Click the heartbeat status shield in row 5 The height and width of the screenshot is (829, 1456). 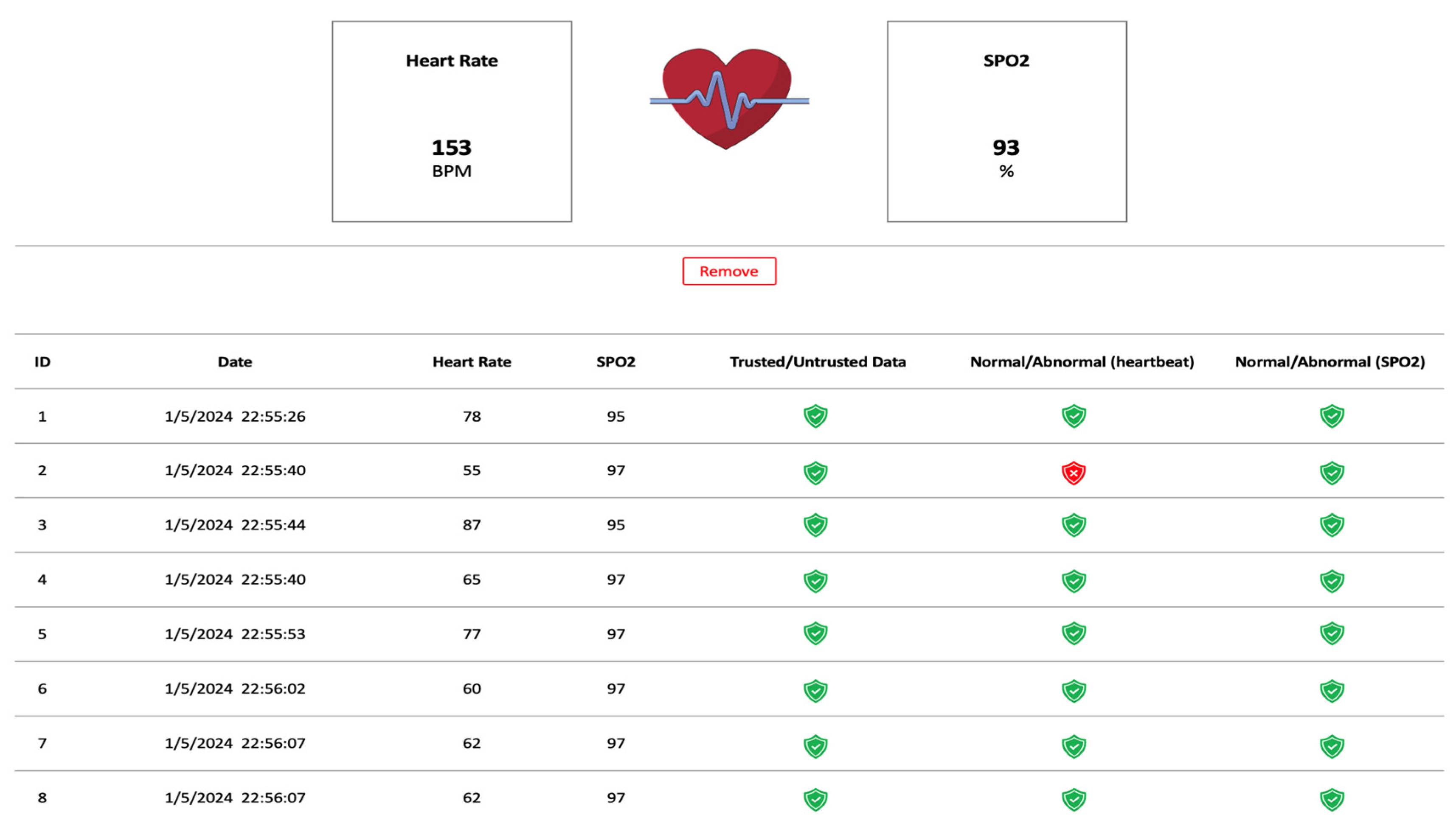point(1073,633)
